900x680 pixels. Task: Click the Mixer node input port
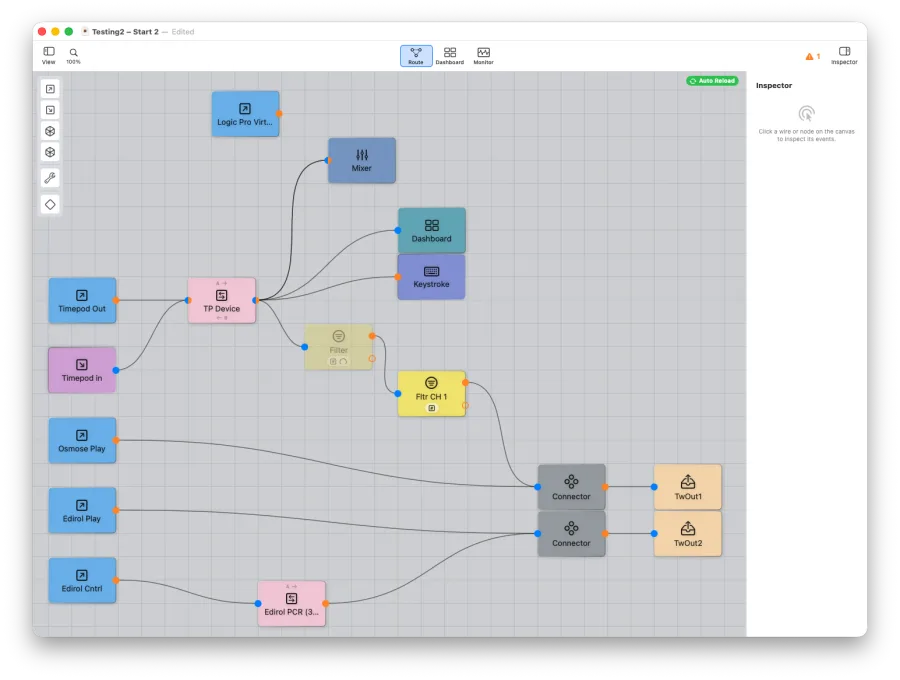328,161
